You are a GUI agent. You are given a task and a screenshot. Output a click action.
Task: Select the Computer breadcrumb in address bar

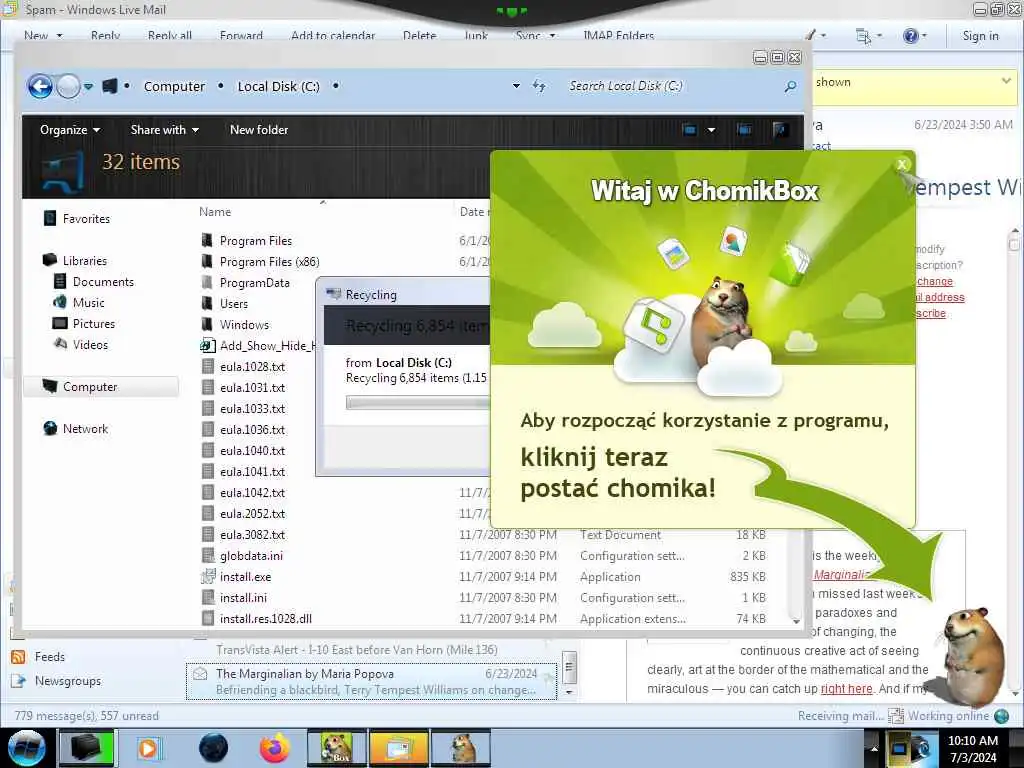pyautogui.click(x=174, y=86)
